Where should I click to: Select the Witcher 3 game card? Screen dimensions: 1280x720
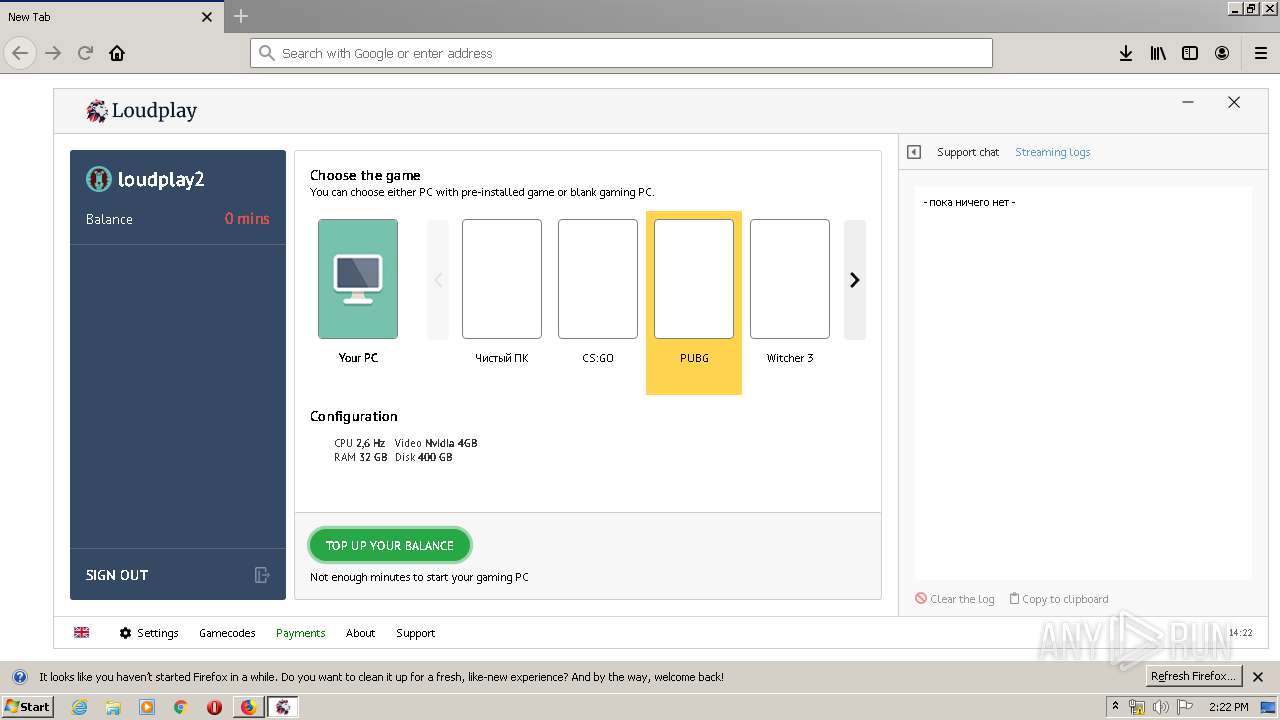pos(790,279)
